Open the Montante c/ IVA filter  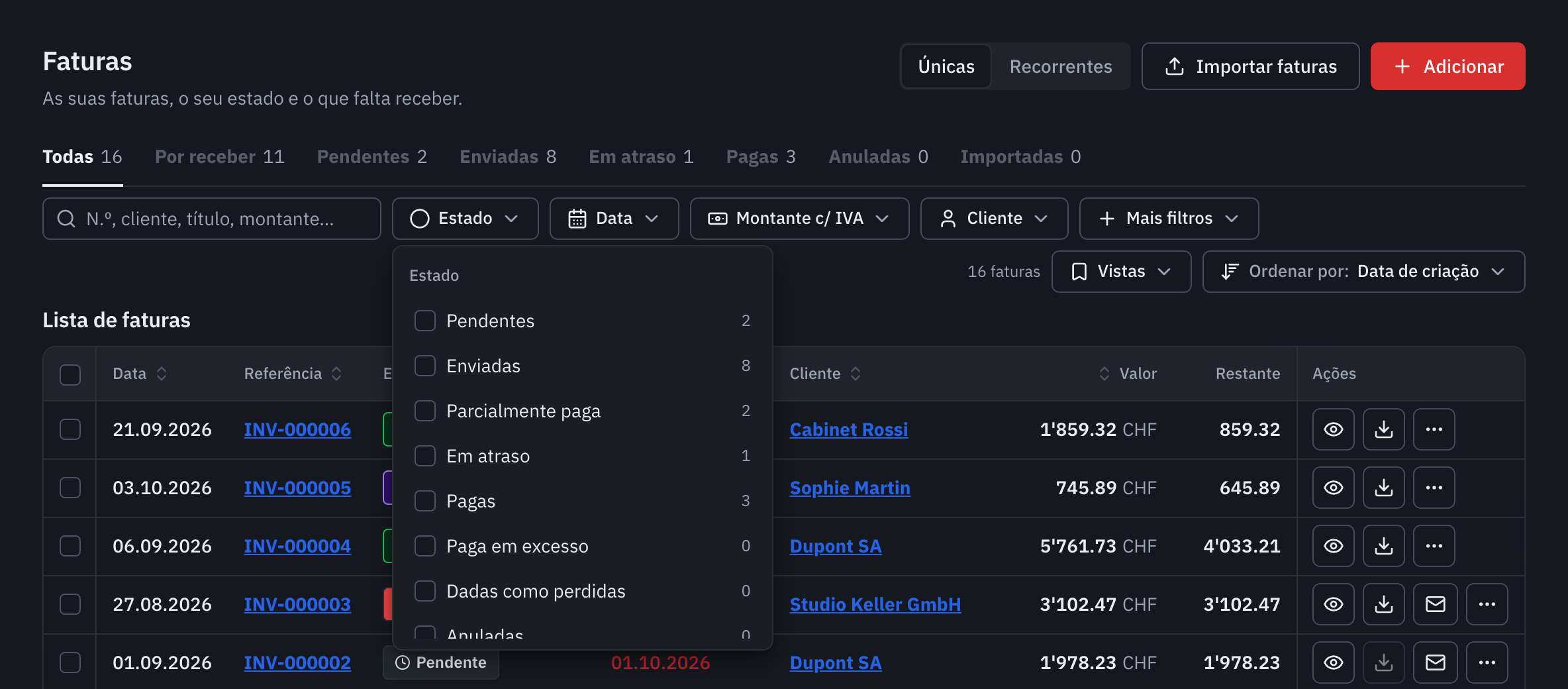tap(799, 219)
